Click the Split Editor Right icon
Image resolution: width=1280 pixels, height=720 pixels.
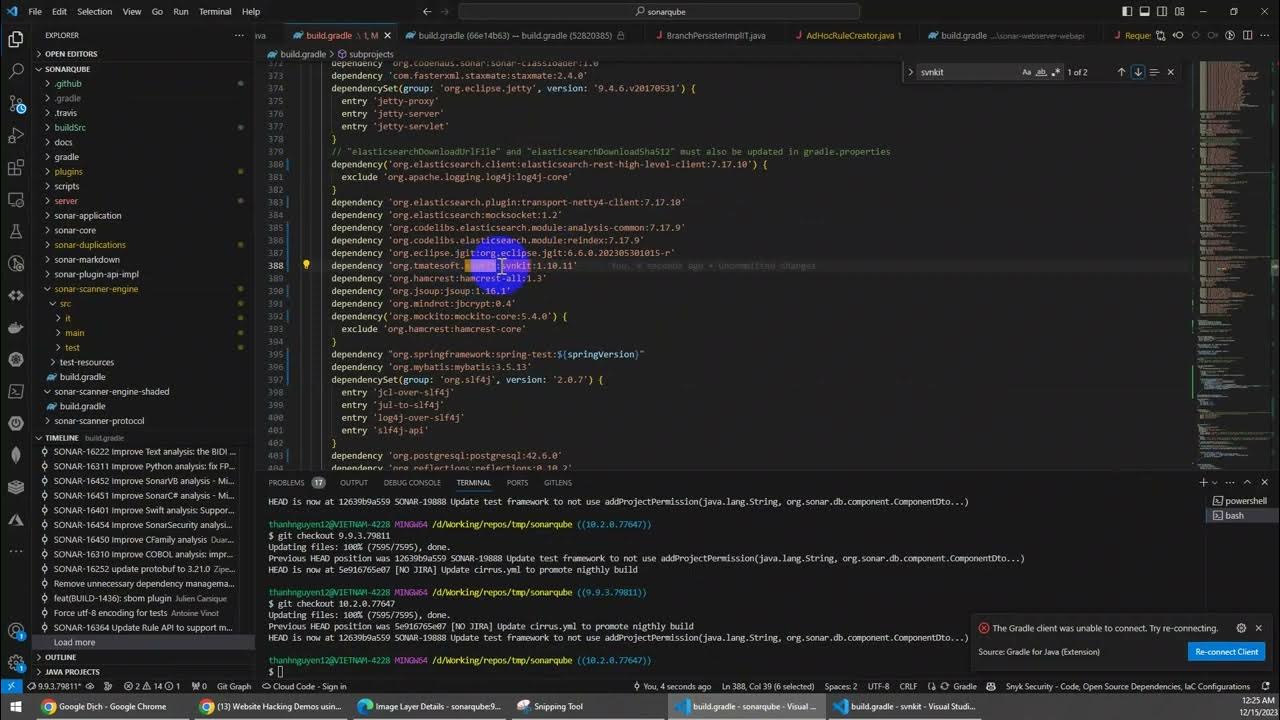[1246, 35]
